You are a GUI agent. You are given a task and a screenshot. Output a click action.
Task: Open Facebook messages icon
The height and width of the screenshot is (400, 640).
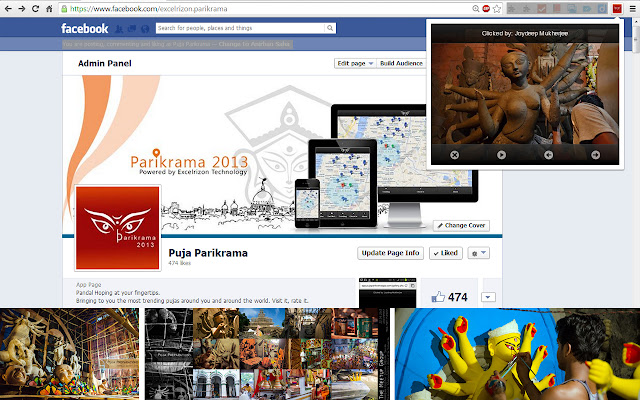pos(132,29)
